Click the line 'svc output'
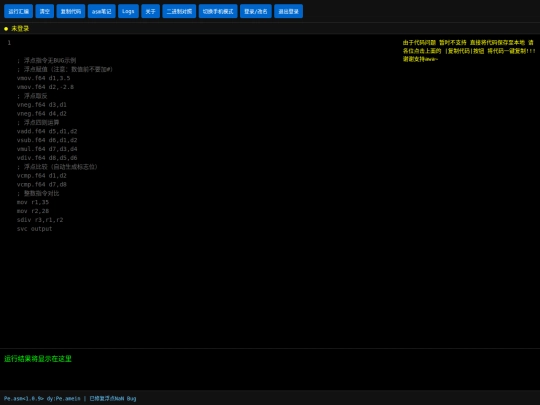Viewport: 540px width, 405px height. (34, 229)
